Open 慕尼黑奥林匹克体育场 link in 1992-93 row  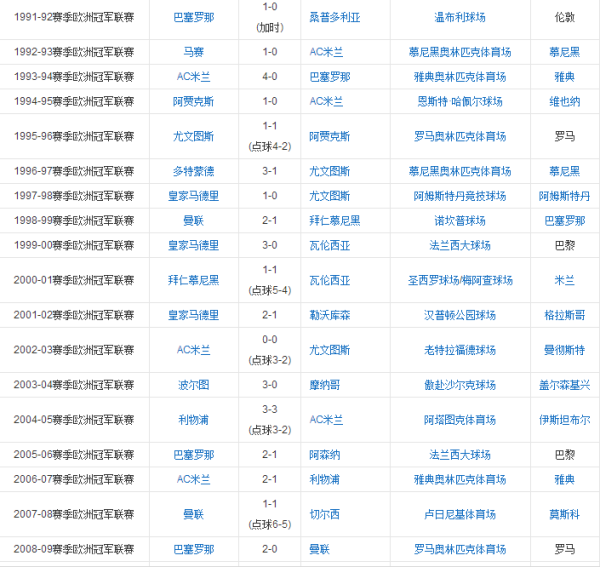460,52
